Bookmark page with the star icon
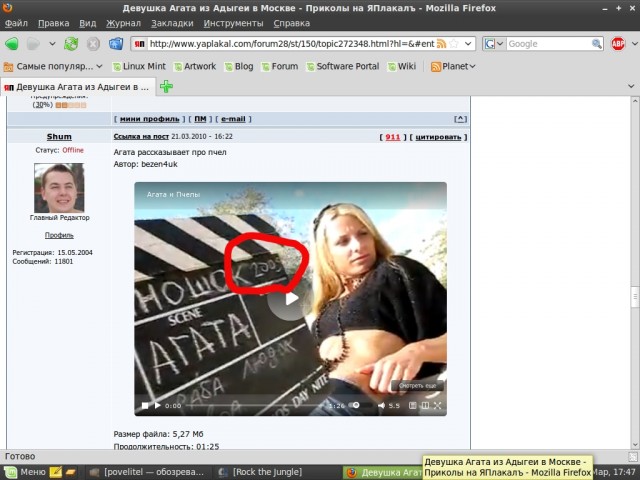 coord(454,44)
